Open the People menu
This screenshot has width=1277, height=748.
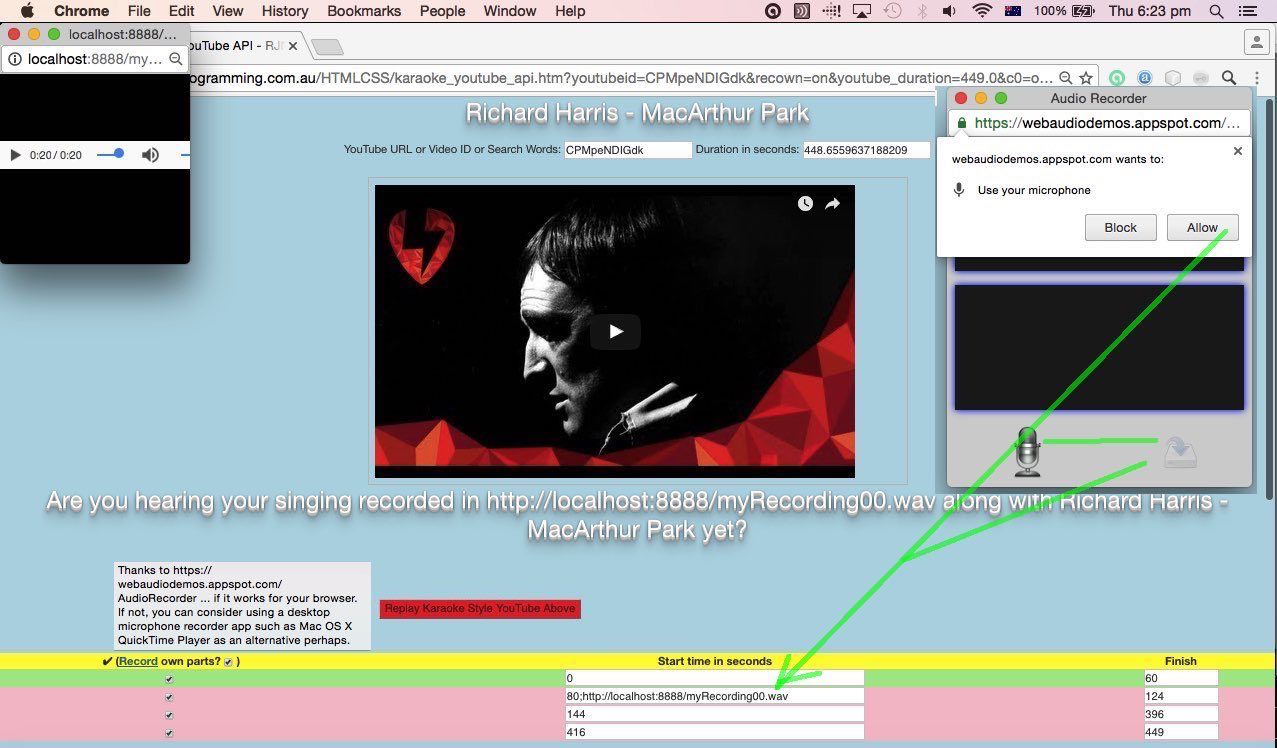(x=442, y=11)
